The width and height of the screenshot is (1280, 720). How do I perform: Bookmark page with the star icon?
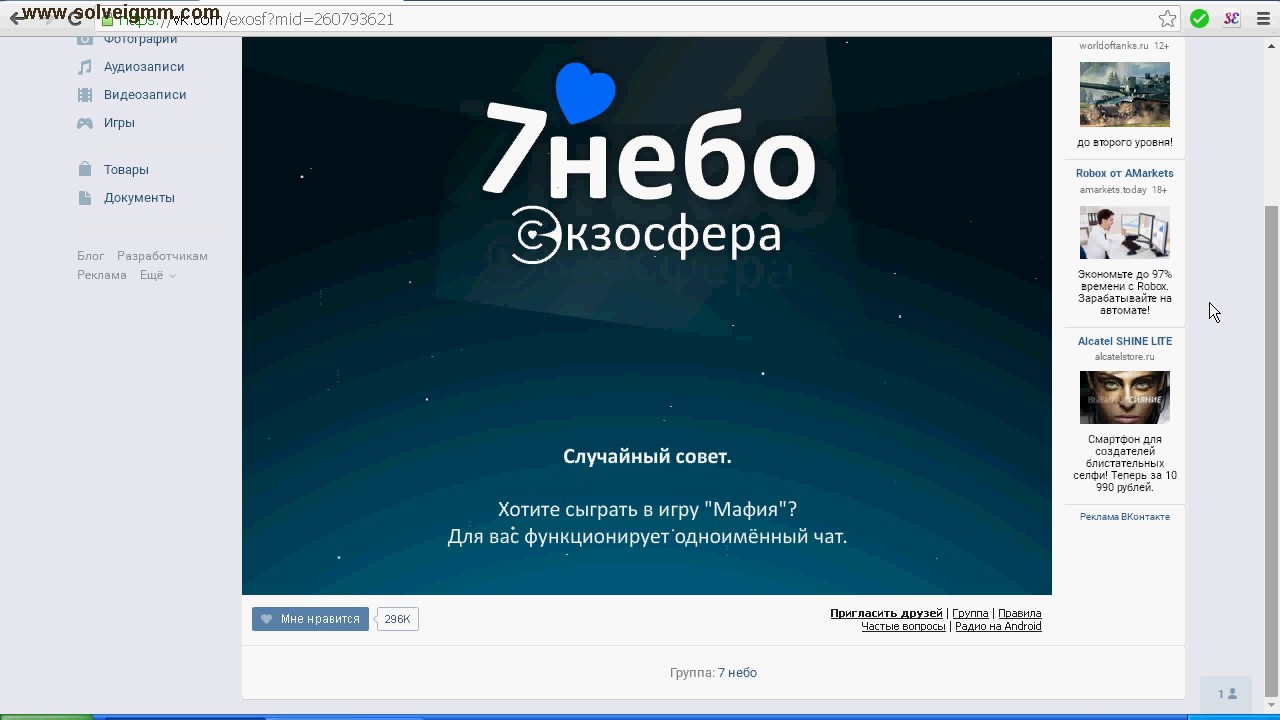click(x=1167, y=19)
